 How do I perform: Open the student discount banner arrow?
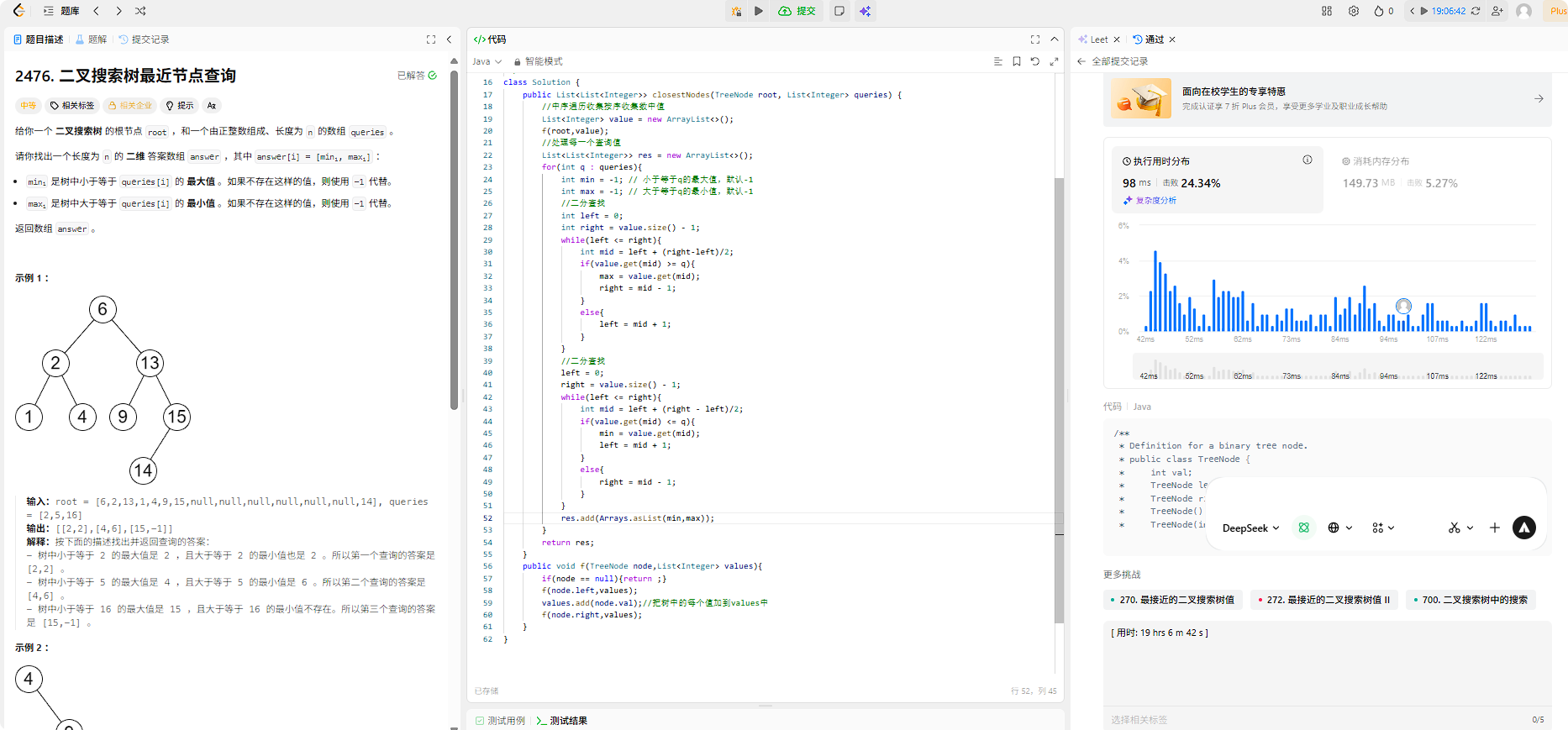[1539, 98]
